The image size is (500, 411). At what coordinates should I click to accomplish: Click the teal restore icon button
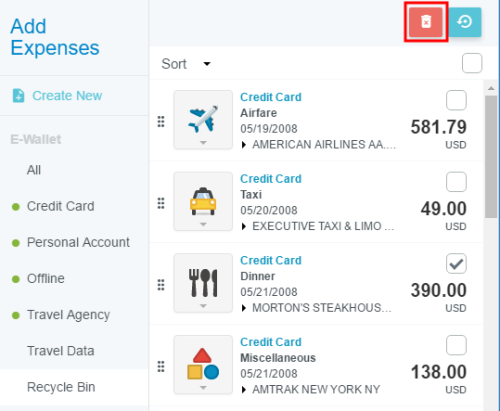coord(465,22)
